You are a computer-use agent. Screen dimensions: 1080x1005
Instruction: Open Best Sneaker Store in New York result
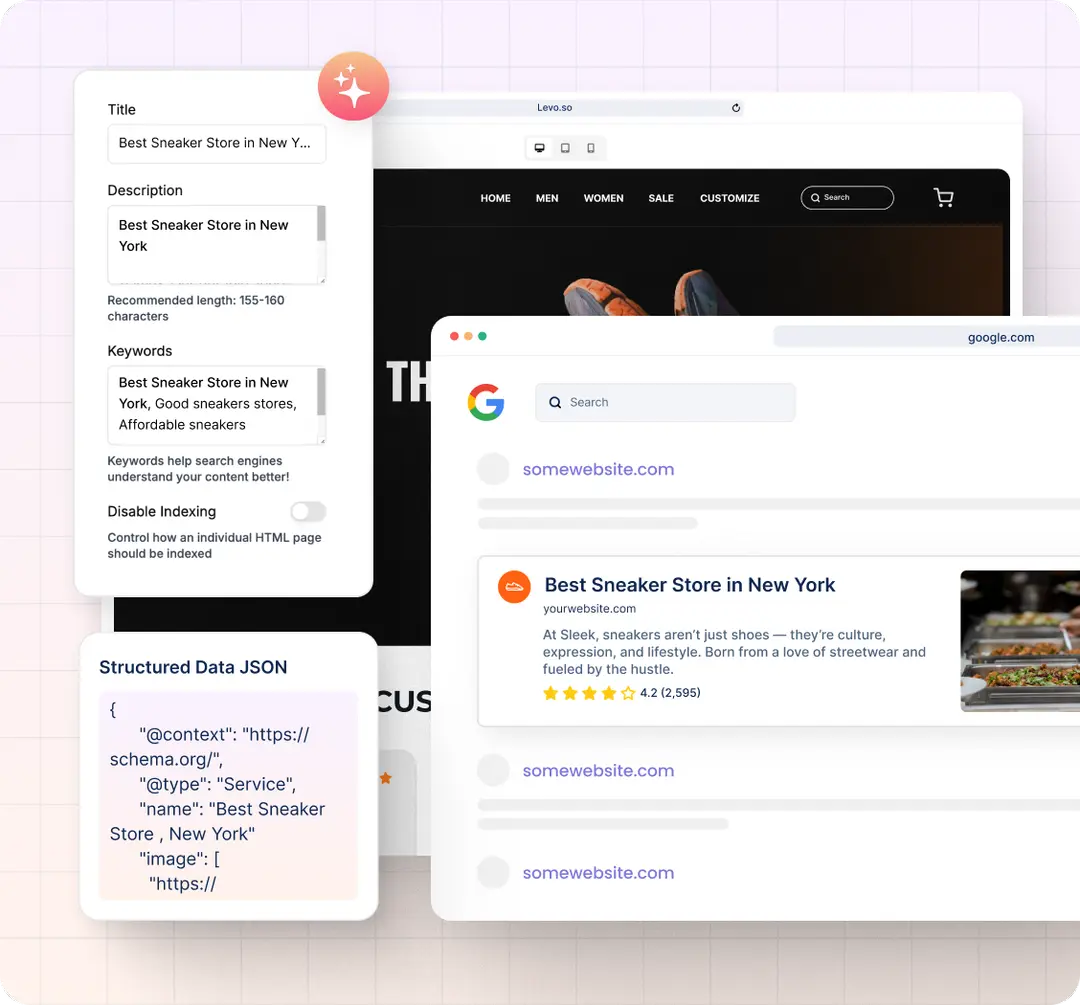point(689,585)
